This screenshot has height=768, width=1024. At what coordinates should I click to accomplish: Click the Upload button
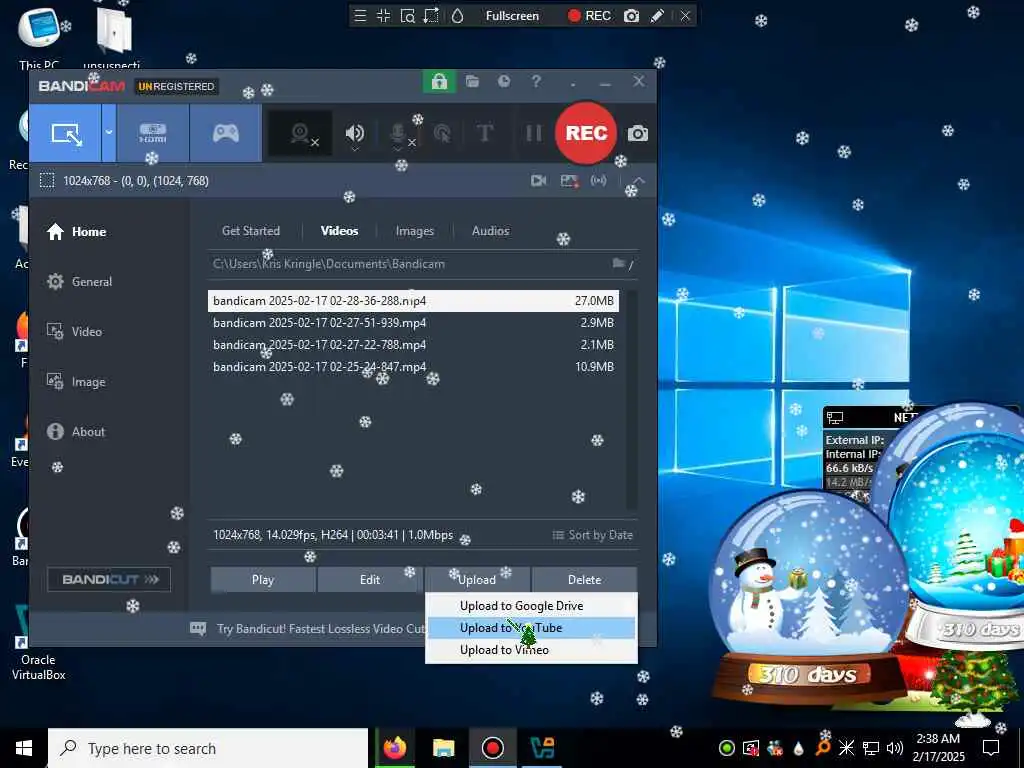477,580
